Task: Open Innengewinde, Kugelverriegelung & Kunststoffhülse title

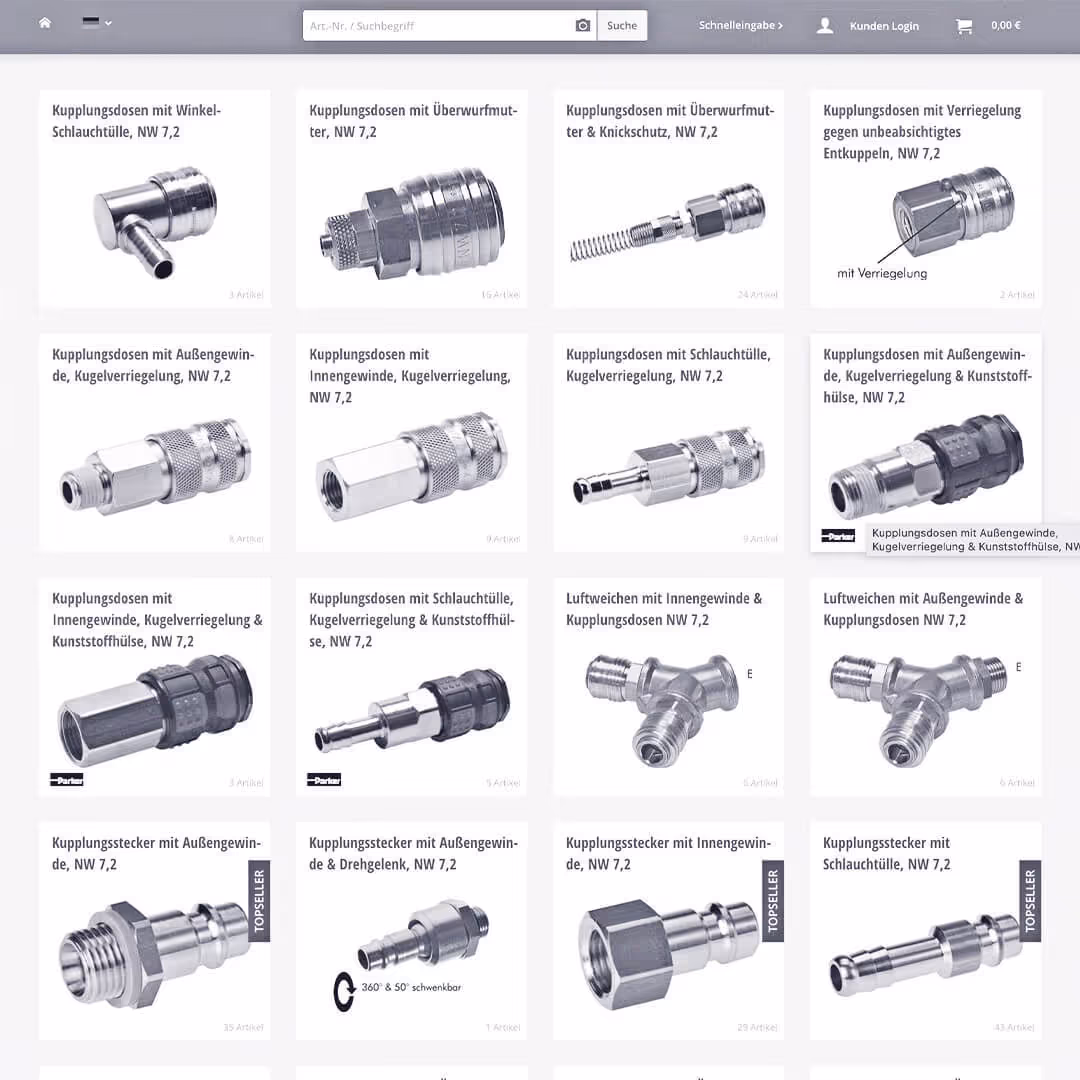Action: coord(157,620)
